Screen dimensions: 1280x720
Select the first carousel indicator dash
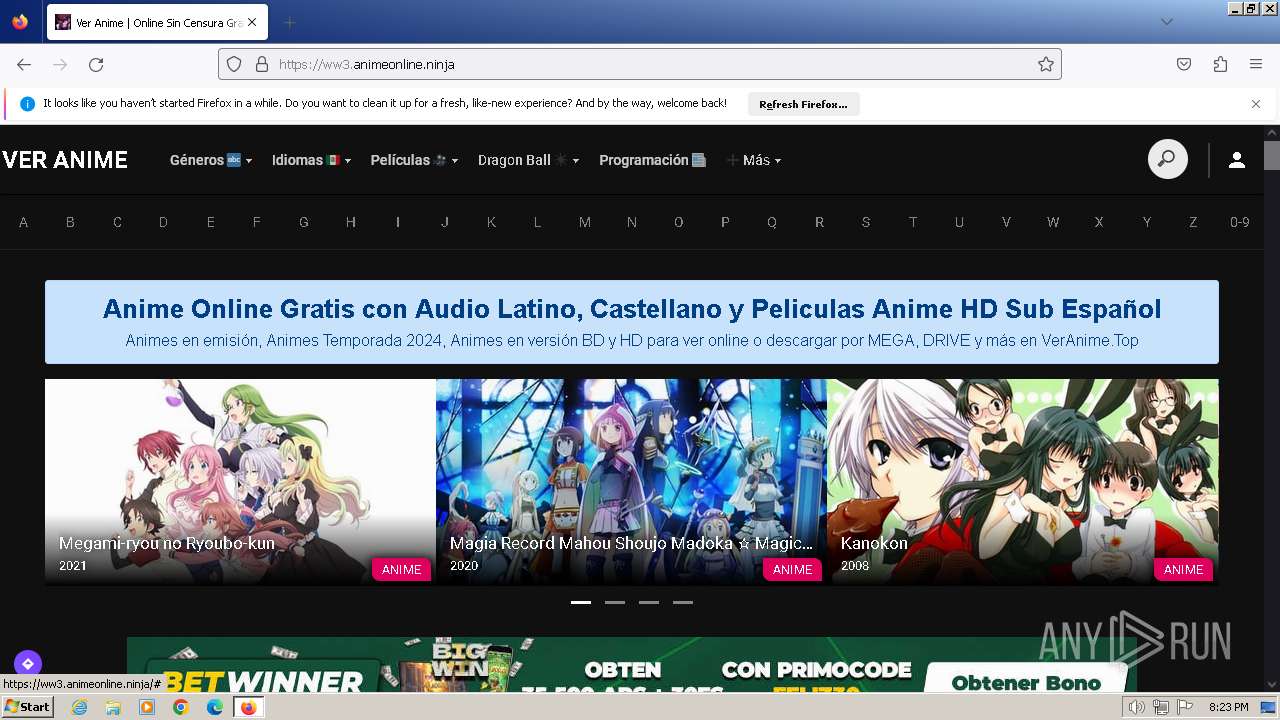click(581, 602)
